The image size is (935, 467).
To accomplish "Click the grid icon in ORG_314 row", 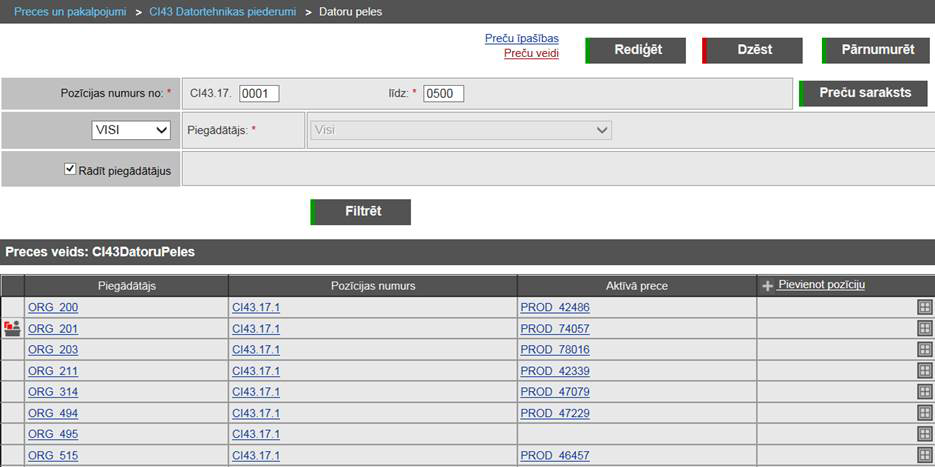I will point(924,392).
